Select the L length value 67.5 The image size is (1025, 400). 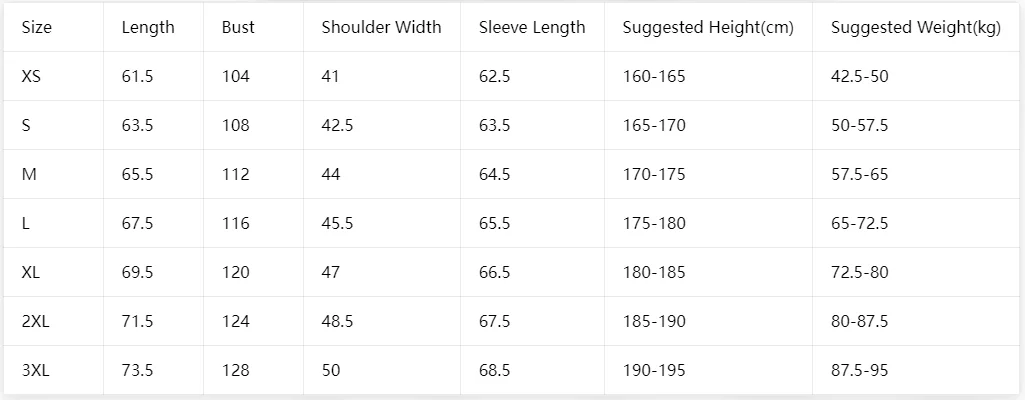click(137, 224)
